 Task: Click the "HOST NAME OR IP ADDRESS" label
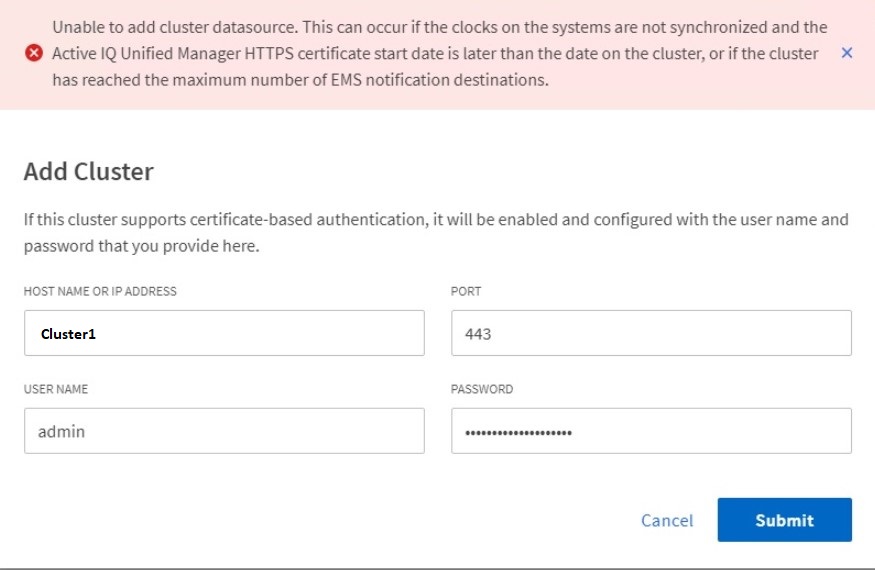pyautogui.click(x=100, y=291)
